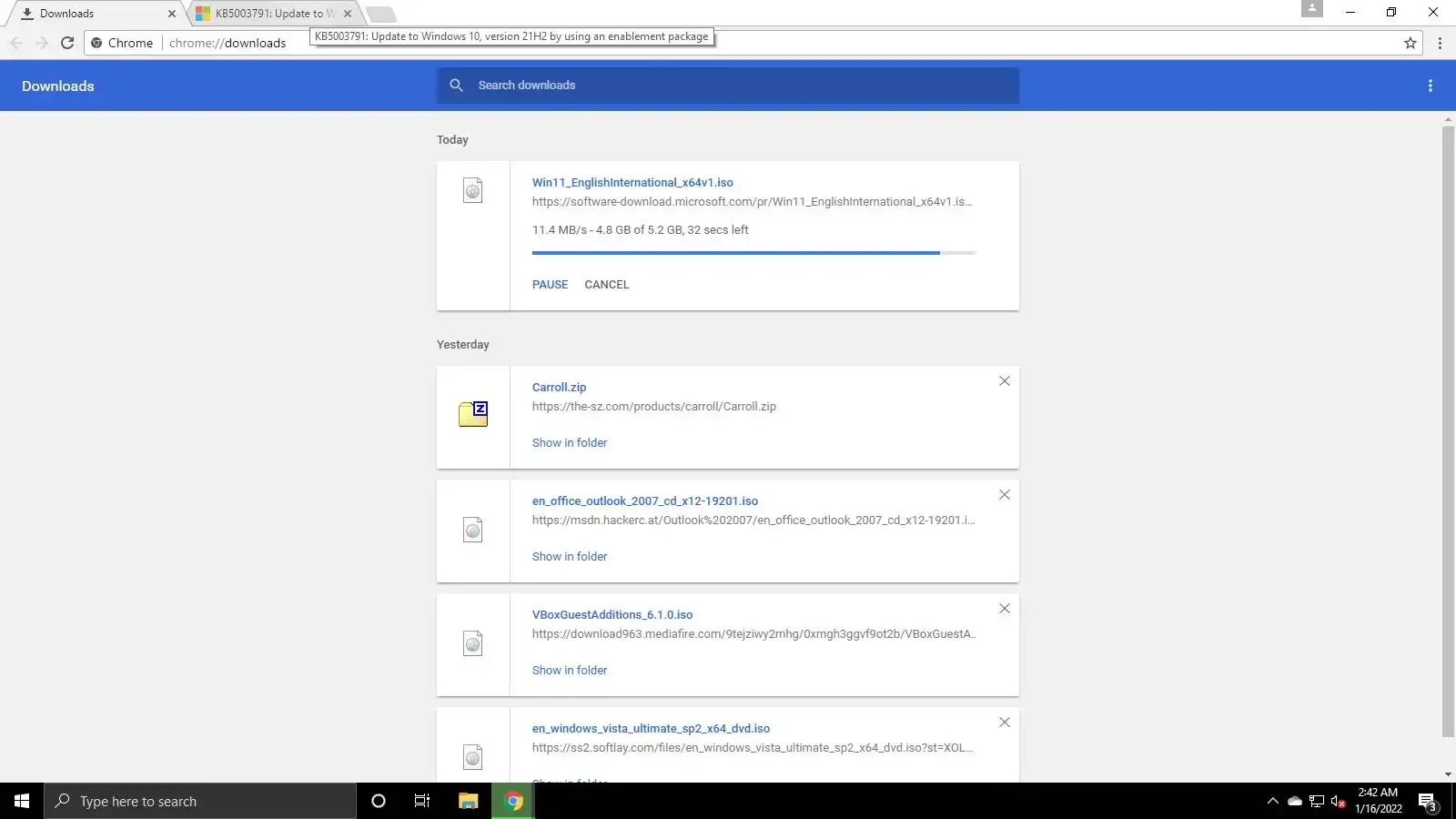
Task: Click the VBoxGuestAdditions ISO file icon
Action: [x=473, y=643]
